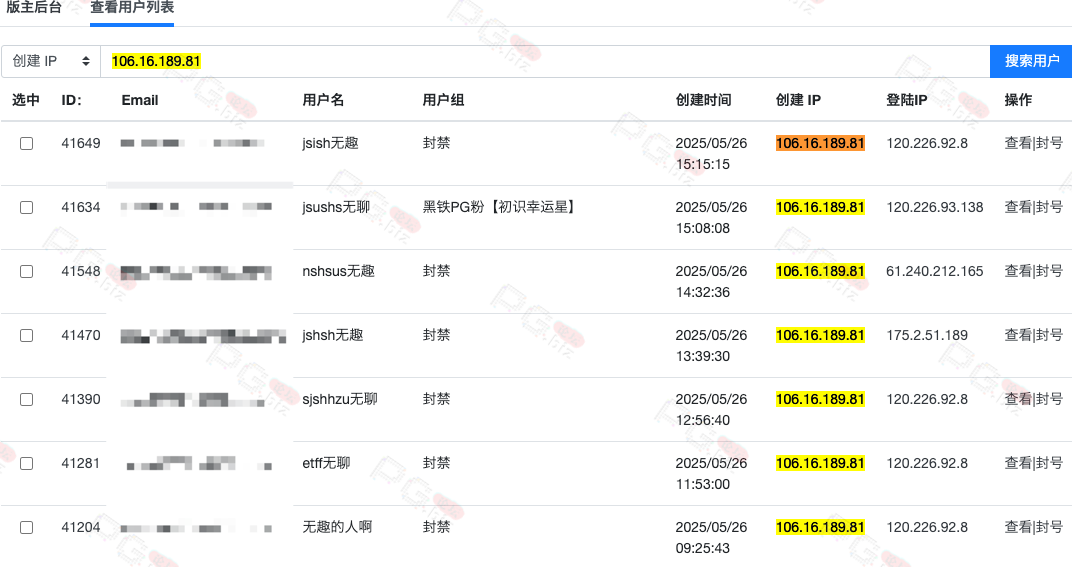Open 查看 for user nshsus无趣
Image resolution: width=1072 pixels, height=567 pixels.
click(1017, 271)
